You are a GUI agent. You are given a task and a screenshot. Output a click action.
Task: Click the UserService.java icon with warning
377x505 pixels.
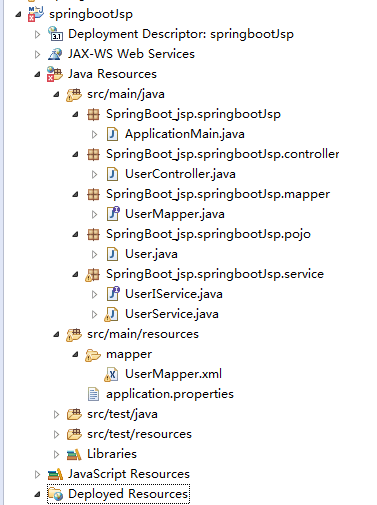(x=111, y=314)
